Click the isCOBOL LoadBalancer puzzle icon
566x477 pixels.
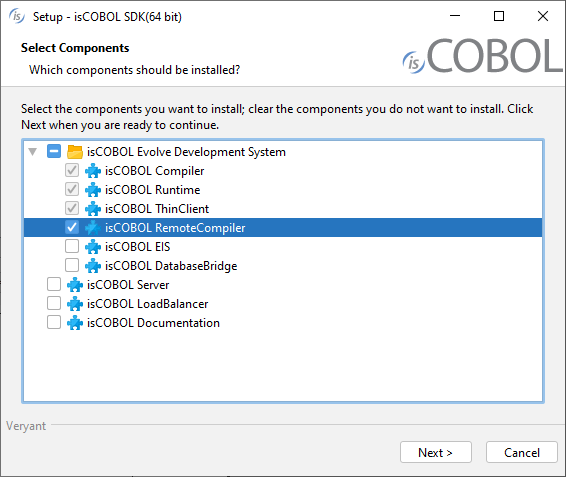[x=75, y=304]
